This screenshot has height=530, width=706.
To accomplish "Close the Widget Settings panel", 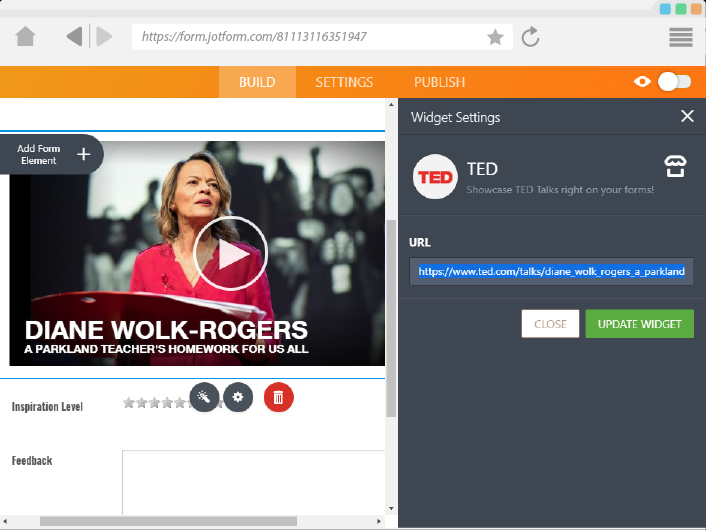I will tap(687, 116).
